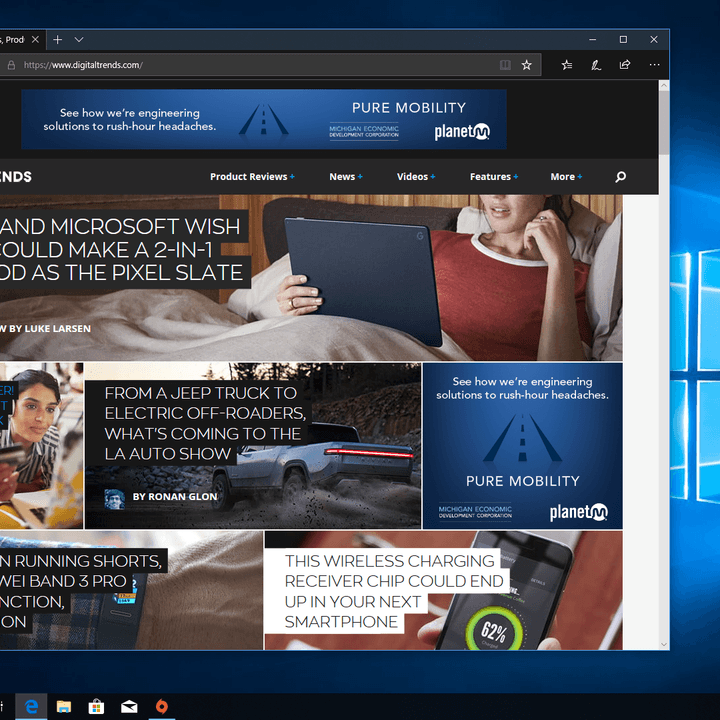
Task: Open the wireless charging receiver chip article
Action: (x=394, y=591)
